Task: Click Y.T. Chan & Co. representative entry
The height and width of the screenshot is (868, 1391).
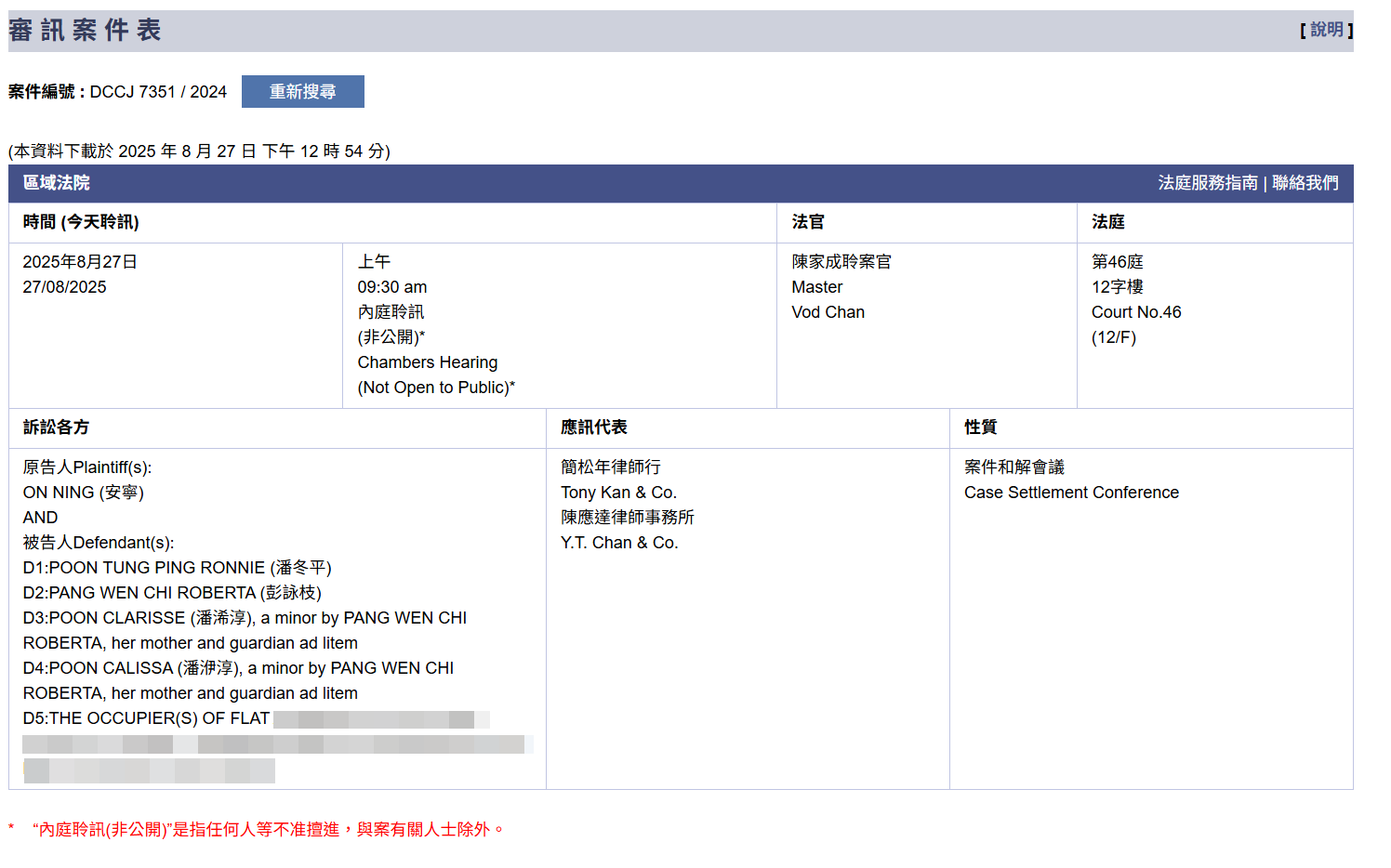Action: tap(617, 542)
